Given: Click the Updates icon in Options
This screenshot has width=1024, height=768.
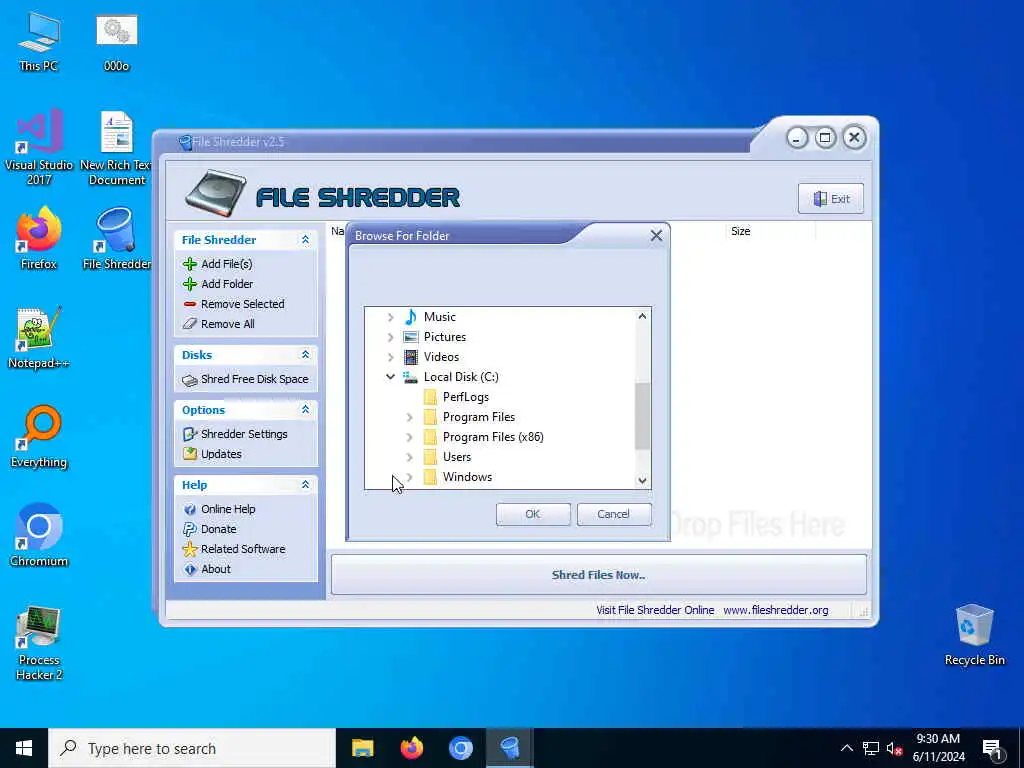Looking at the screenshot, I should coord(189,454).
